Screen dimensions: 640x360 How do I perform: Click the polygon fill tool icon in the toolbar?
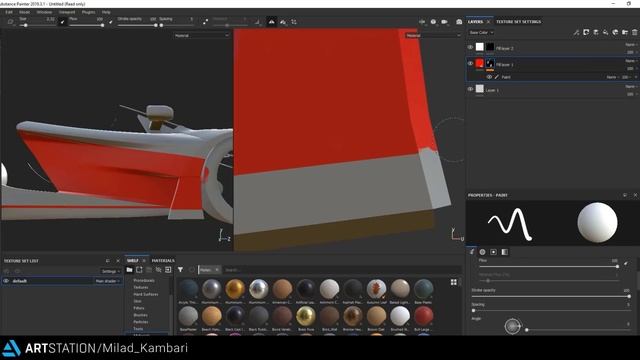pyautogui.click(x=11, y=22)
